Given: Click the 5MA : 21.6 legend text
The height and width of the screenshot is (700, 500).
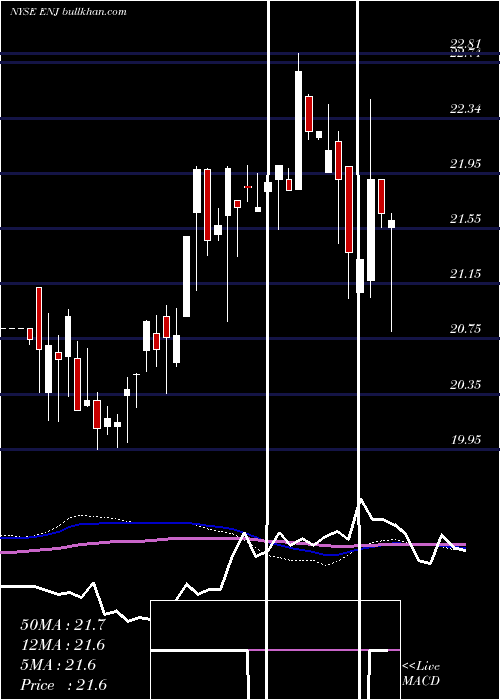Looking at the screenshot, I should pos(58,665).
